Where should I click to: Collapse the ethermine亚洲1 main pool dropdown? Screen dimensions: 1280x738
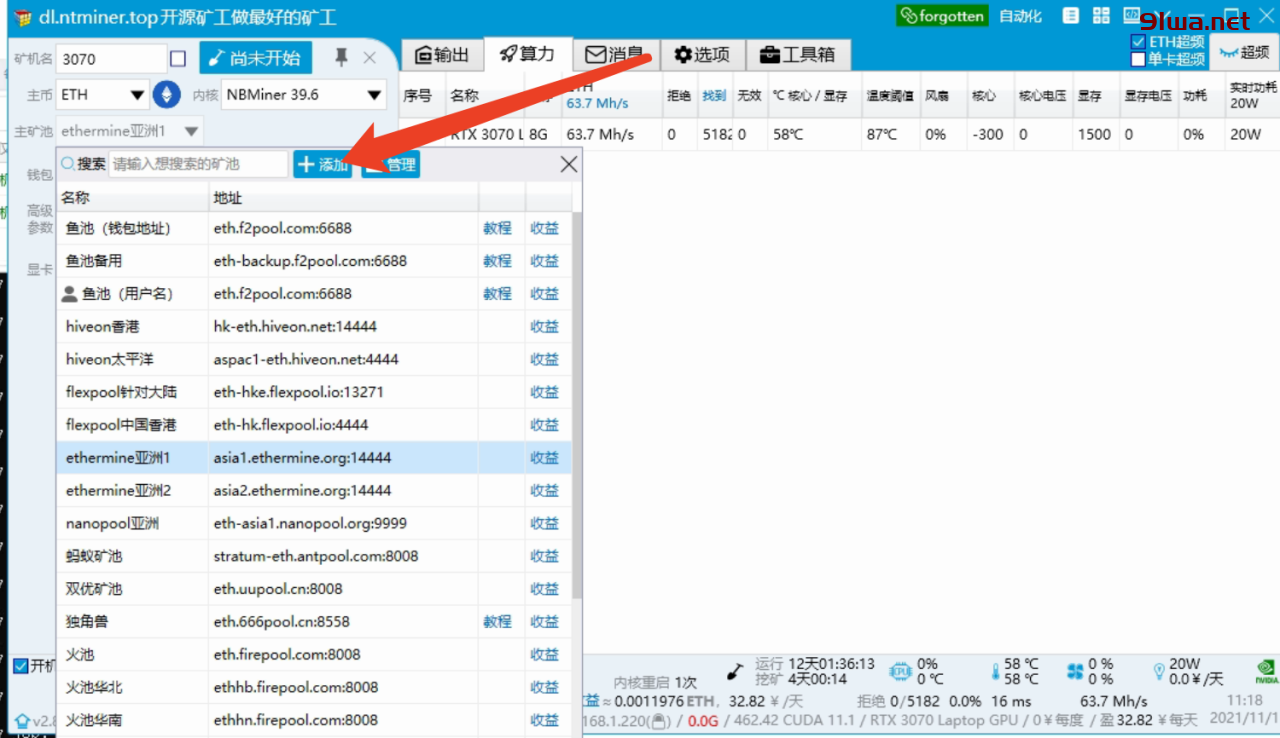pos(130,131)
